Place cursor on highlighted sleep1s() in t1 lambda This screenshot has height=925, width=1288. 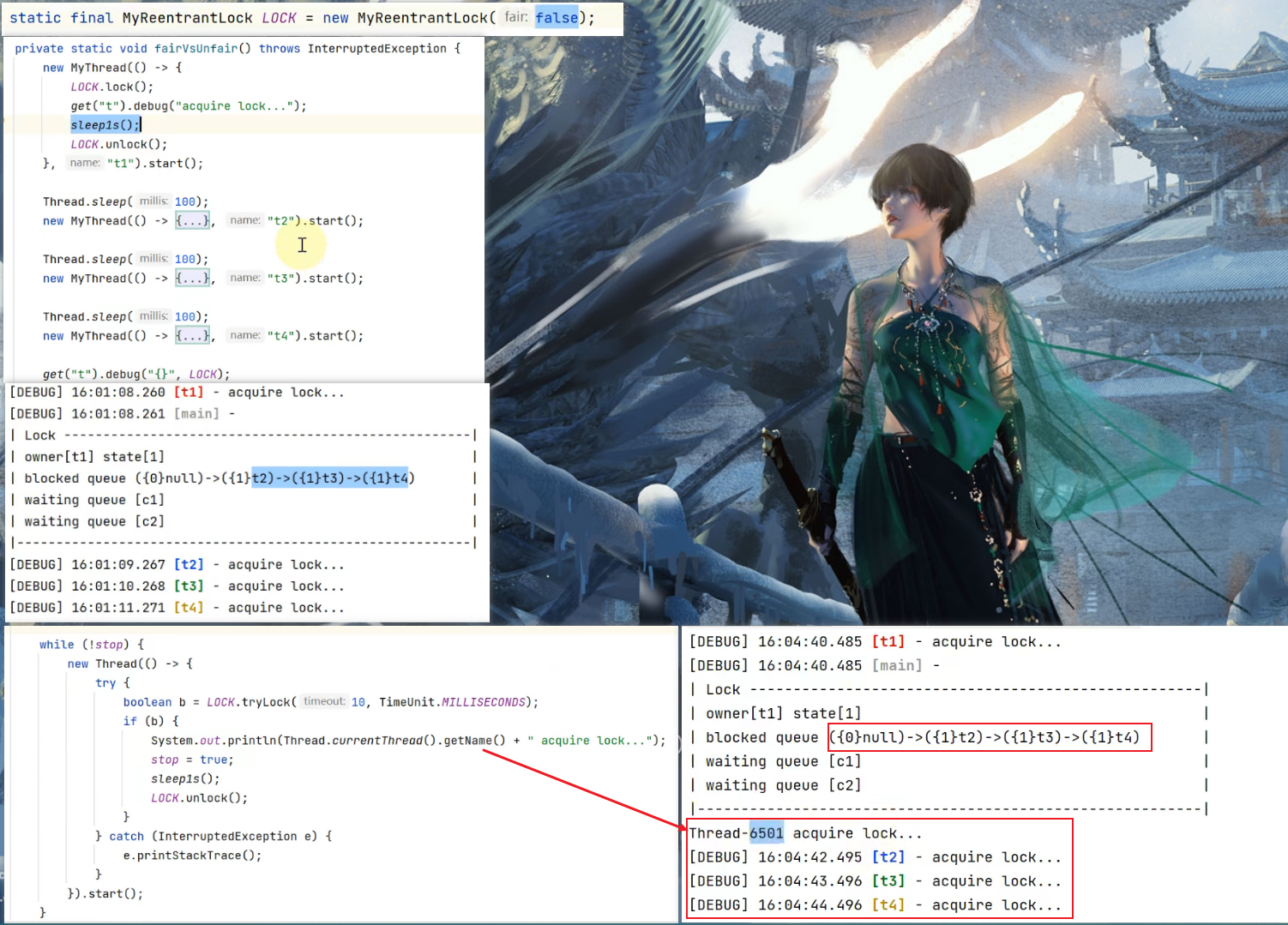click(105, 125)
